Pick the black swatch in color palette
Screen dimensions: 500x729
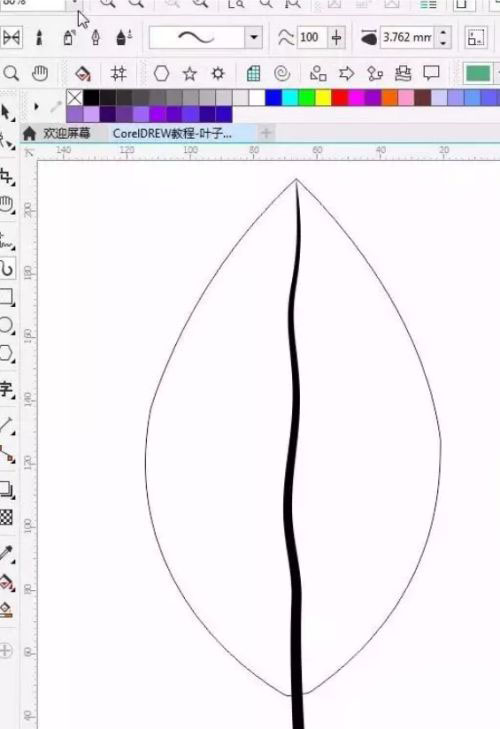click(91, 98)
